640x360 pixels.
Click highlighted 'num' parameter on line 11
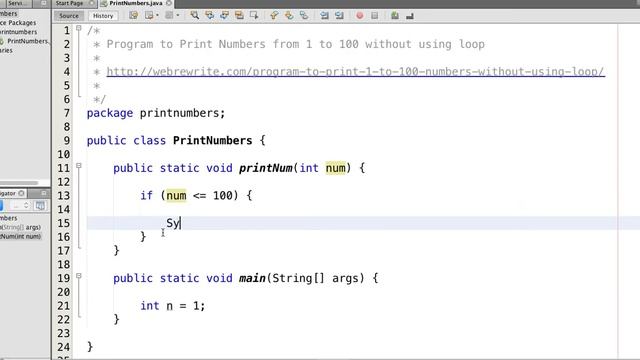tap(335, 168)
